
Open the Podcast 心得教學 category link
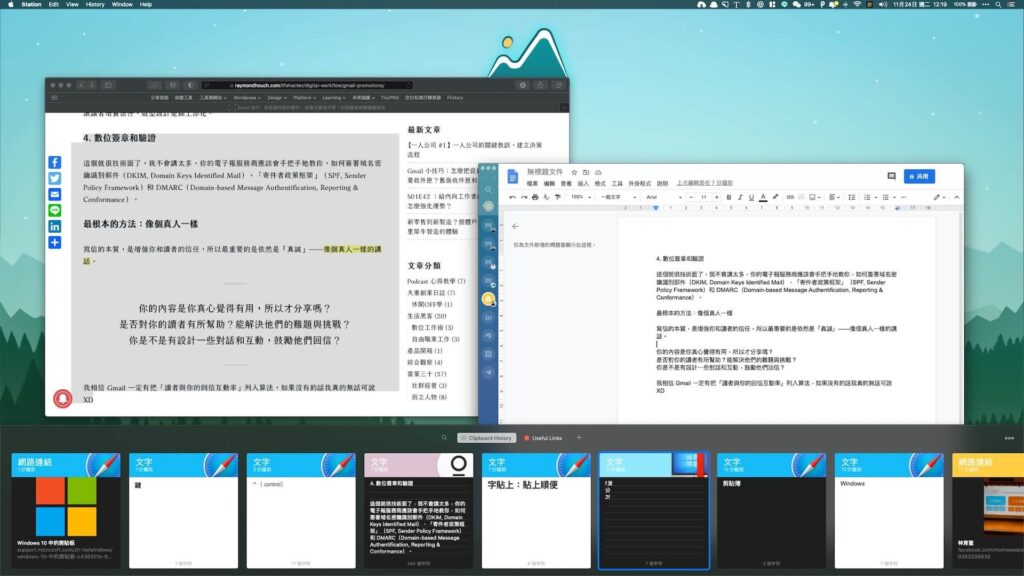tap(436, 281)
